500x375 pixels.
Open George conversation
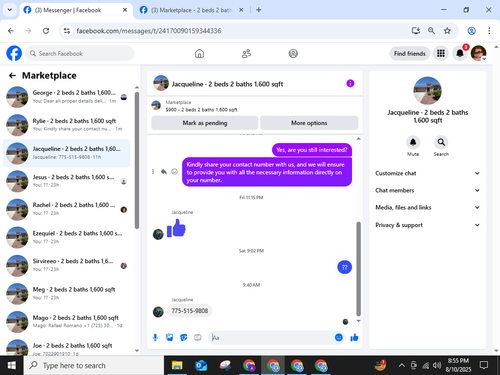point(67,97)
